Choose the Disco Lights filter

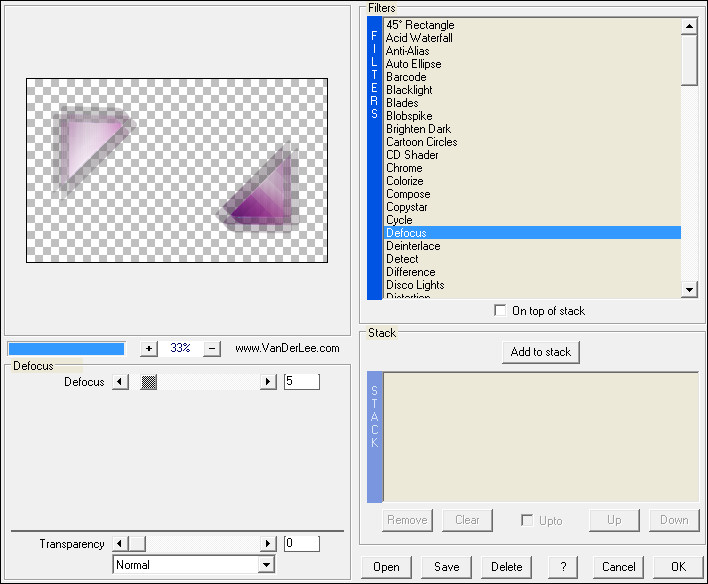(415, 285)
